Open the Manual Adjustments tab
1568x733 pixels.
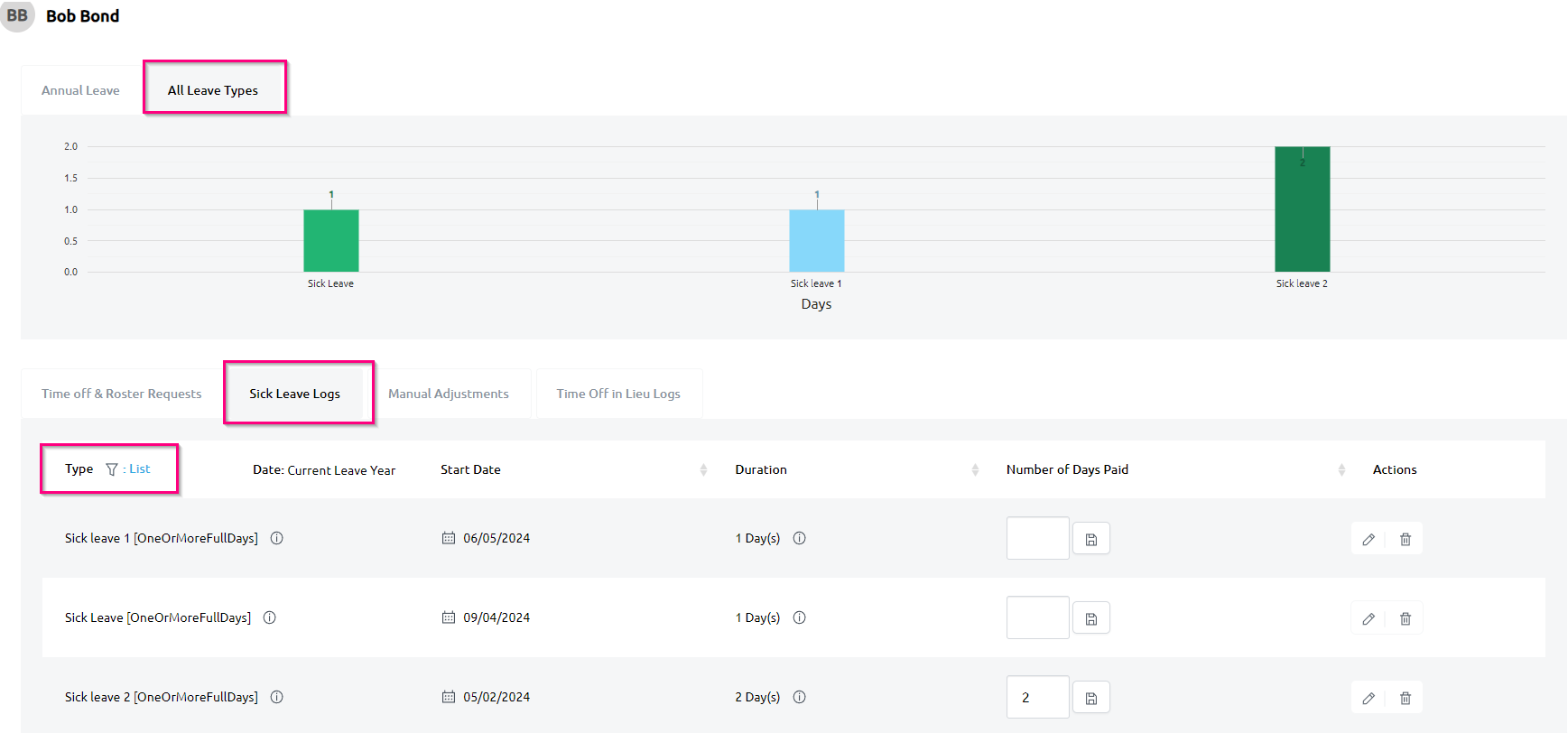point(448,394)
